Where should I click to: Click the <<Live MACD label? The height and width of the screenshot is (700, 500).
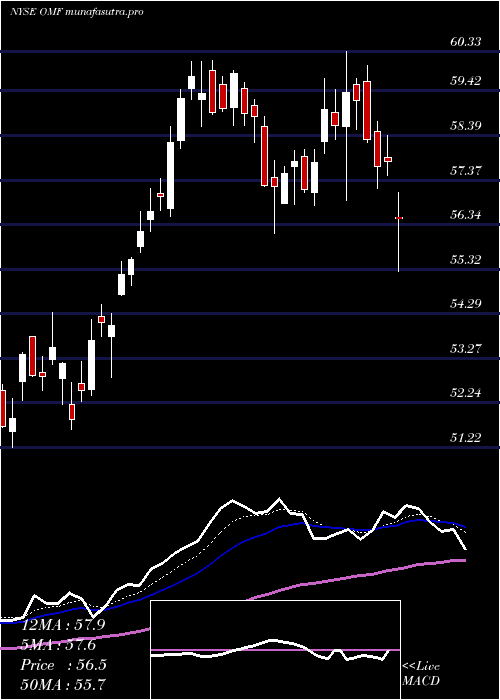421,673
